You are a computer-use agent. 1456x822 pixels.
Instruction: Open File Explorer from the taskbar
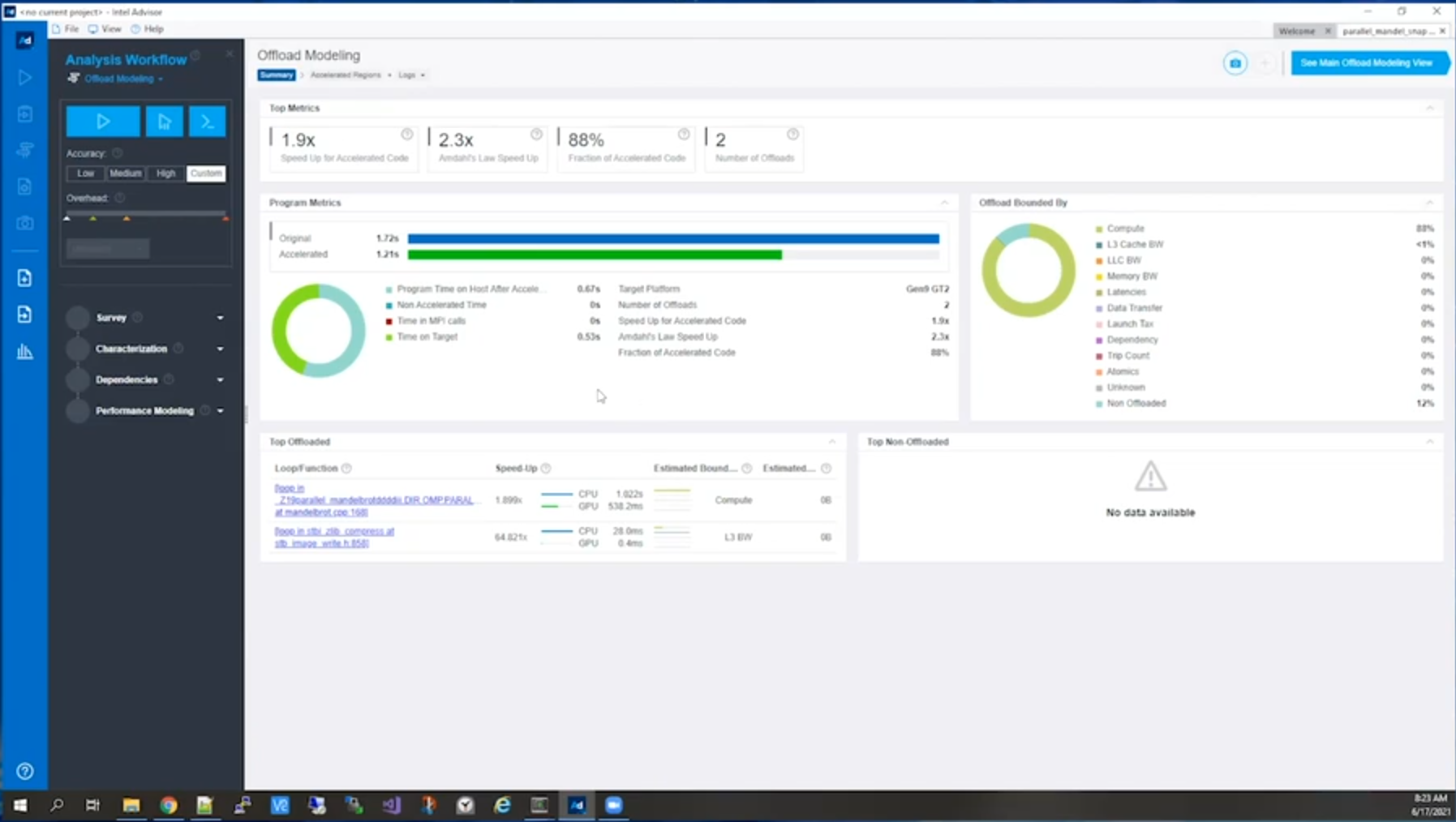131,805
